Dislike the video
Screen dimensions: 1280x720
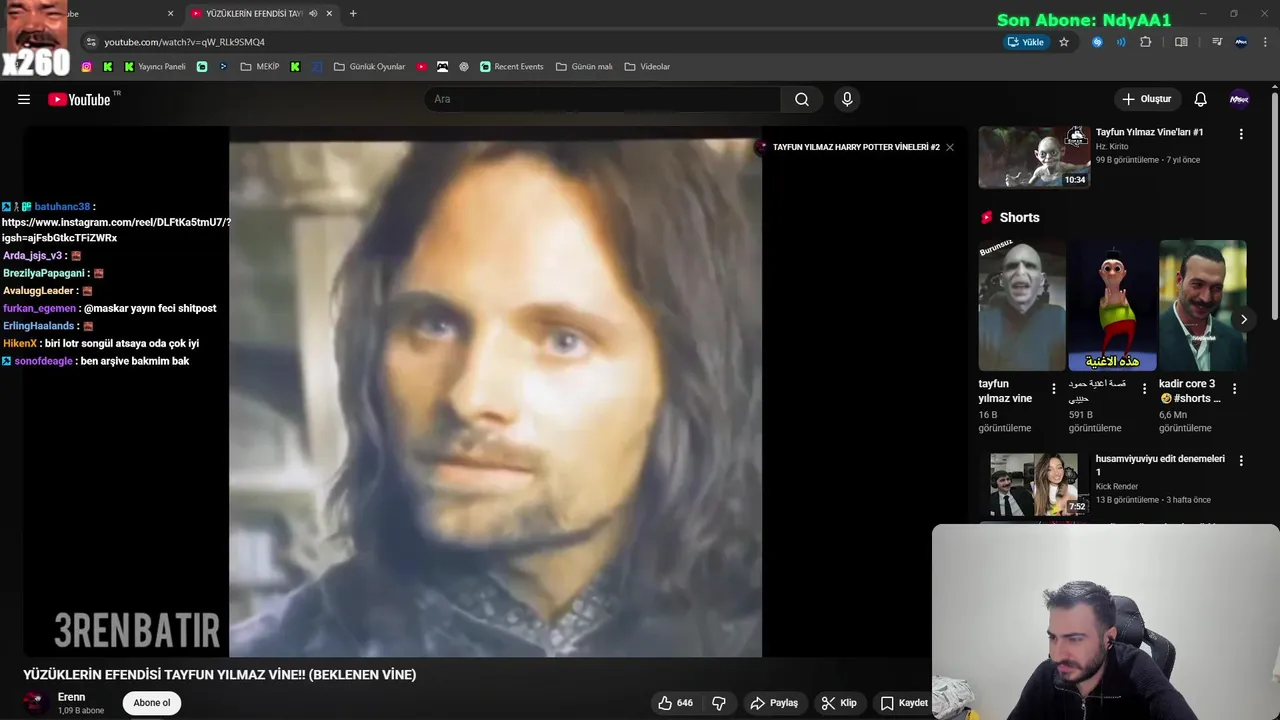tap(718, 703)
